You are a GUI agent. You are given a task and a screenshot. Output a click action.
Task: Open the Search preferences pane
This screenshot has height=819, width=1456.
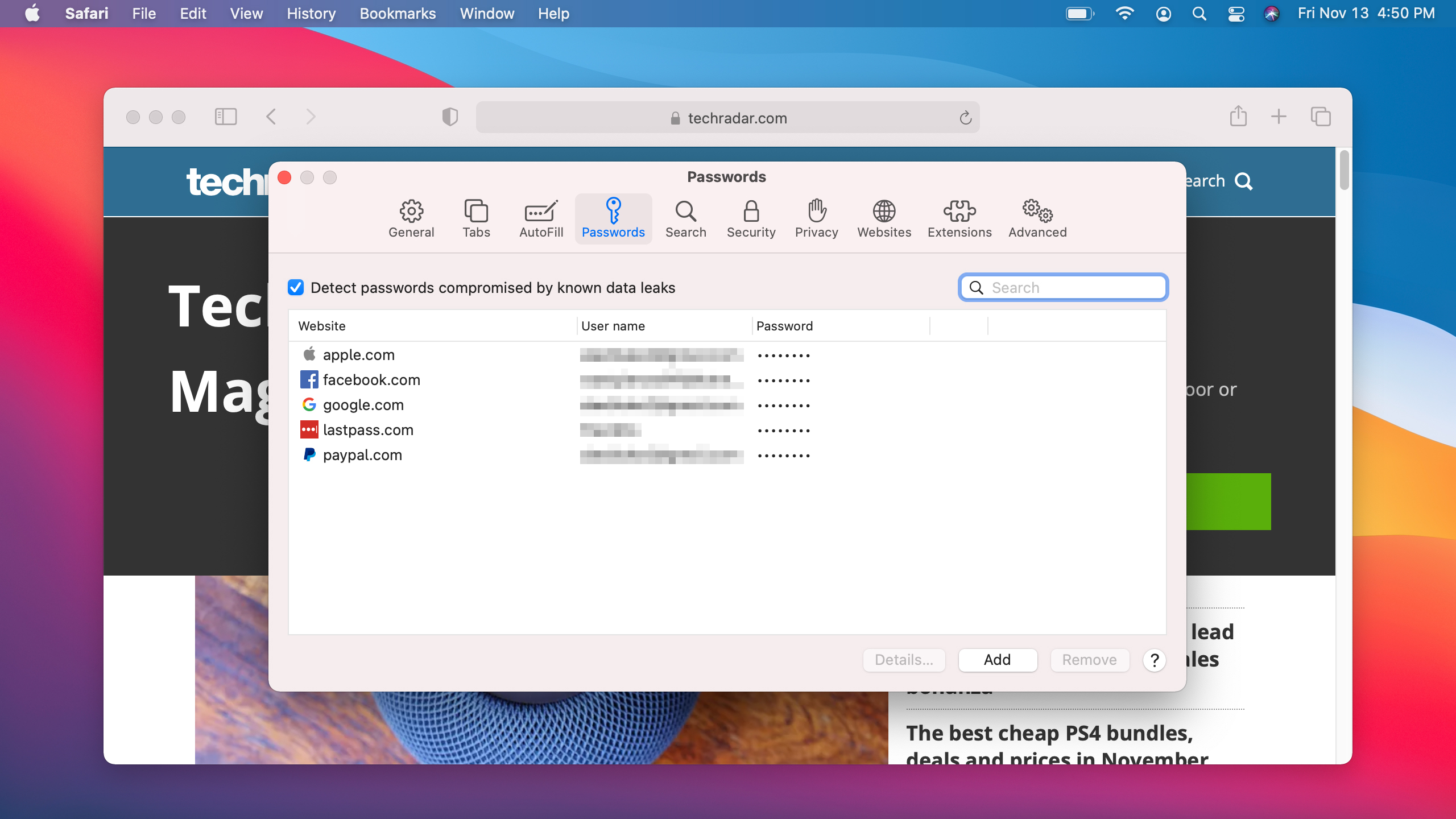(686, 219)
